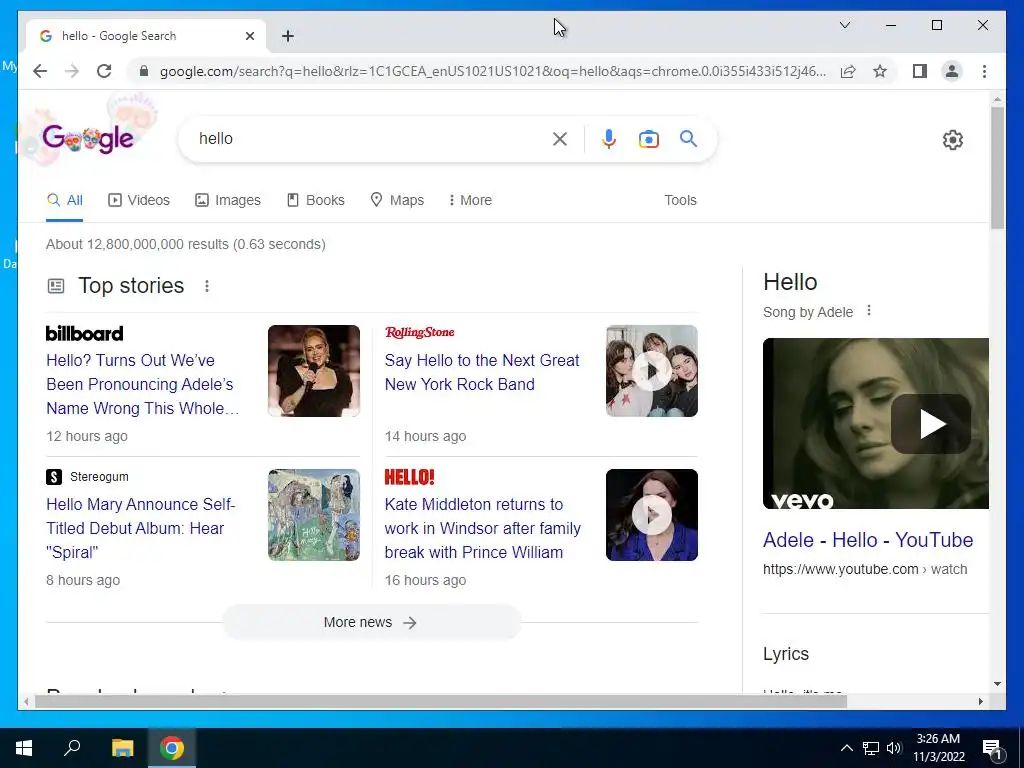Go back using the browser back arrow
Viewport: 1024px width, 768px height.
click(x=40, y=71)
